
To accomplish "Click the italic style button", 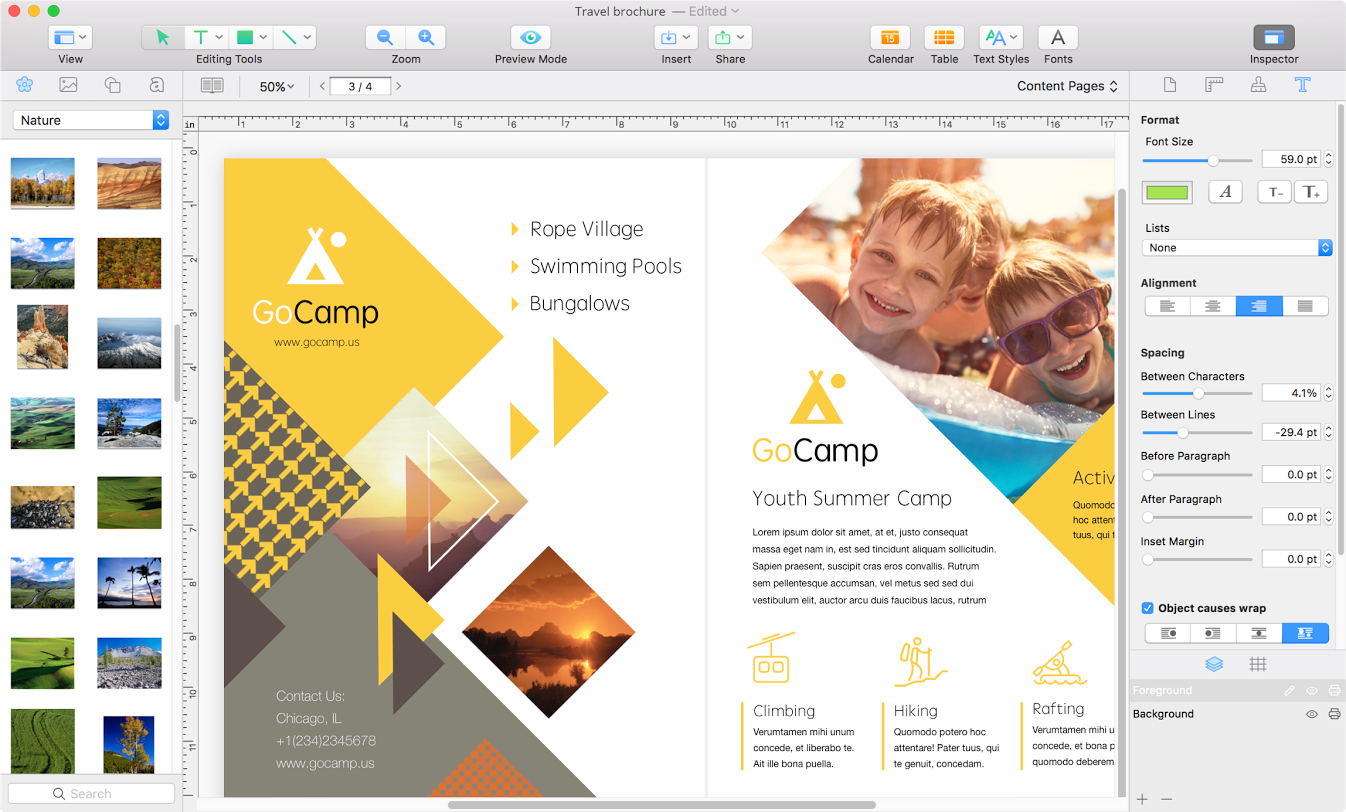I will pyautogui.click(x=1225, y=192).
